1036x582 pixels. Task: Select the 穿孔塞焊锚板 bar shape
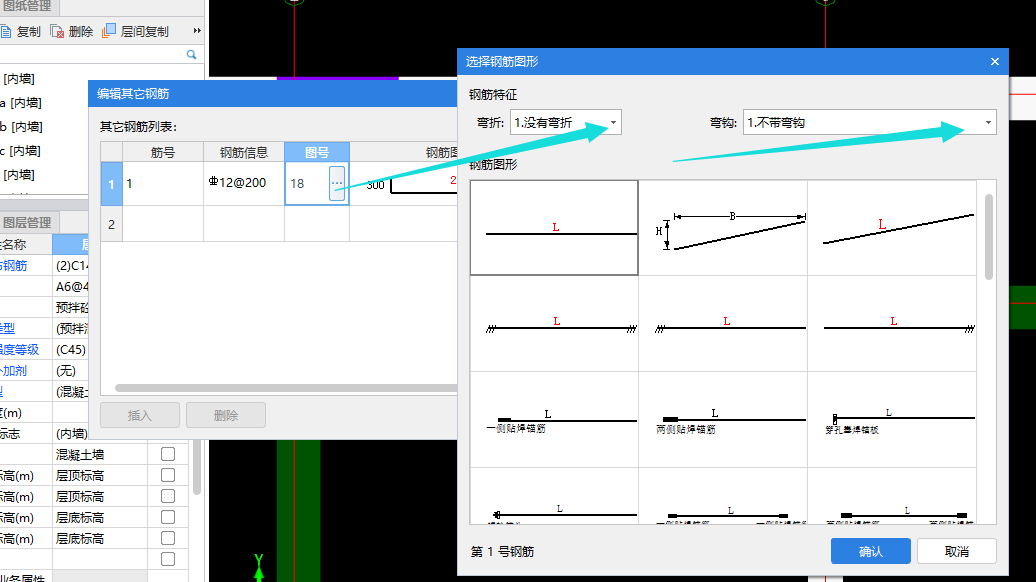click(892, 419)
